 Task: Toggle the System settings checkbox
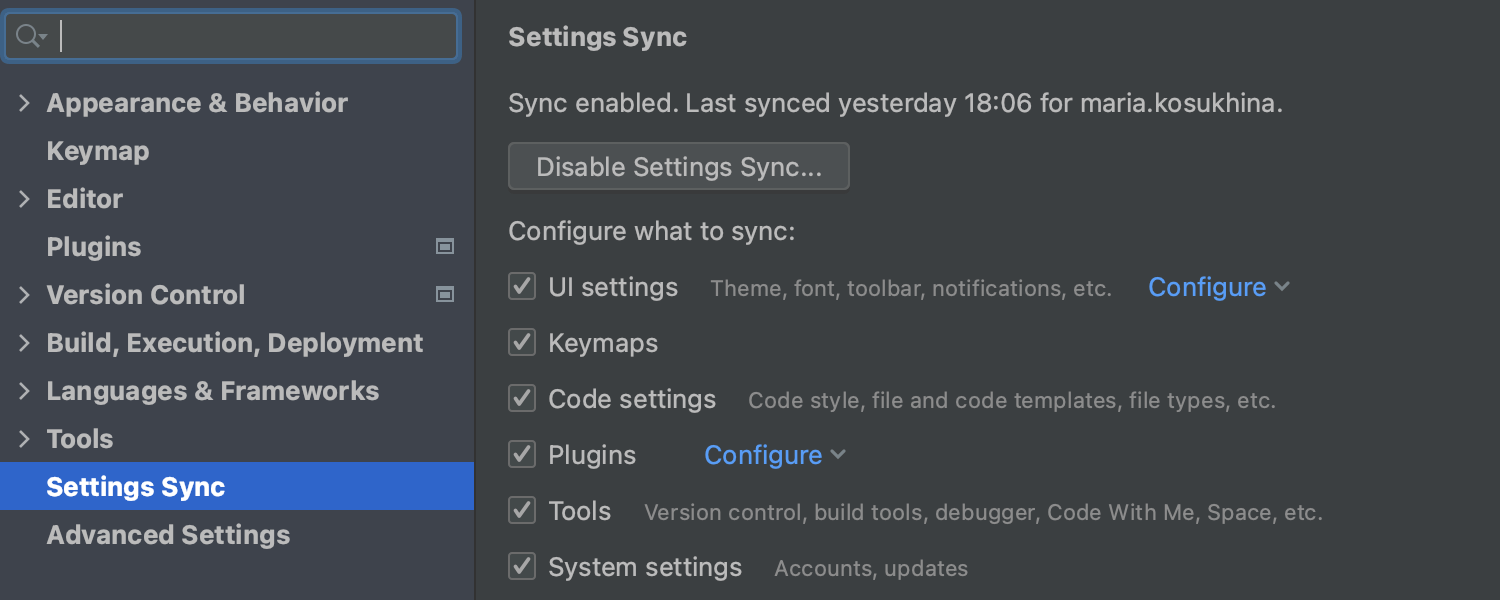[x=522, y=567]
